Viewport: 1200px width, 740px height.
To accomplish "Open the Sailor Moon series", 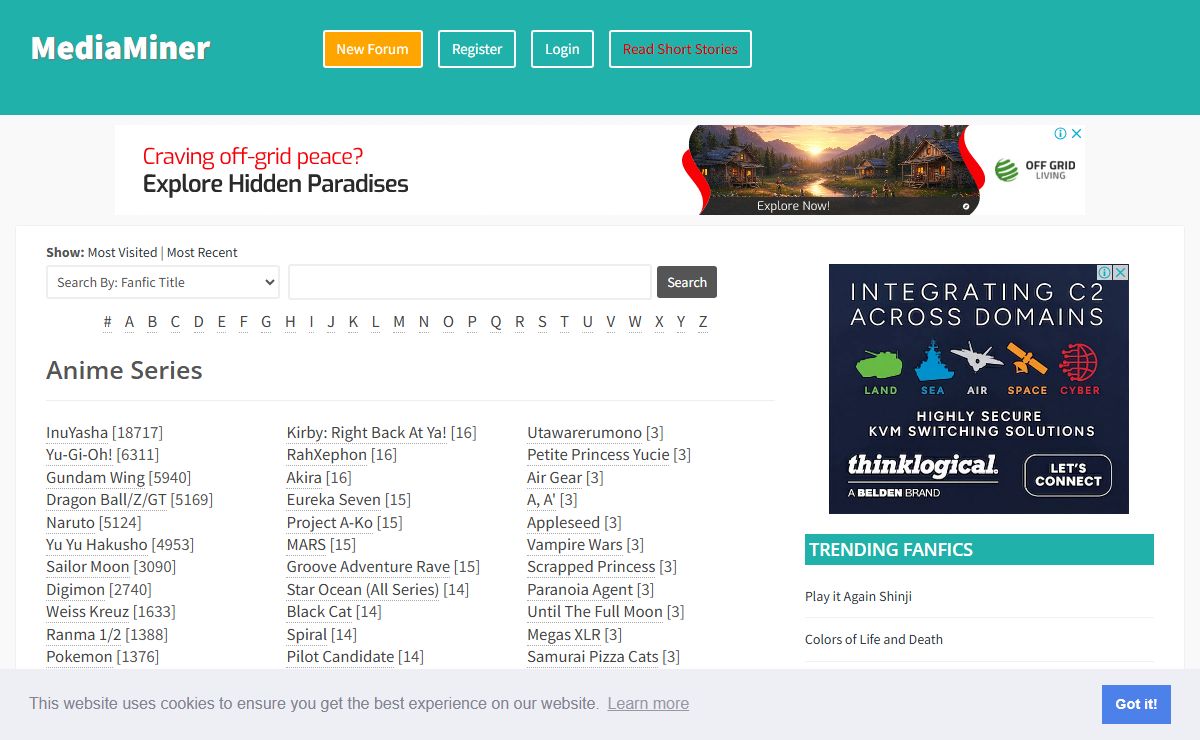I will pos(88,567).
